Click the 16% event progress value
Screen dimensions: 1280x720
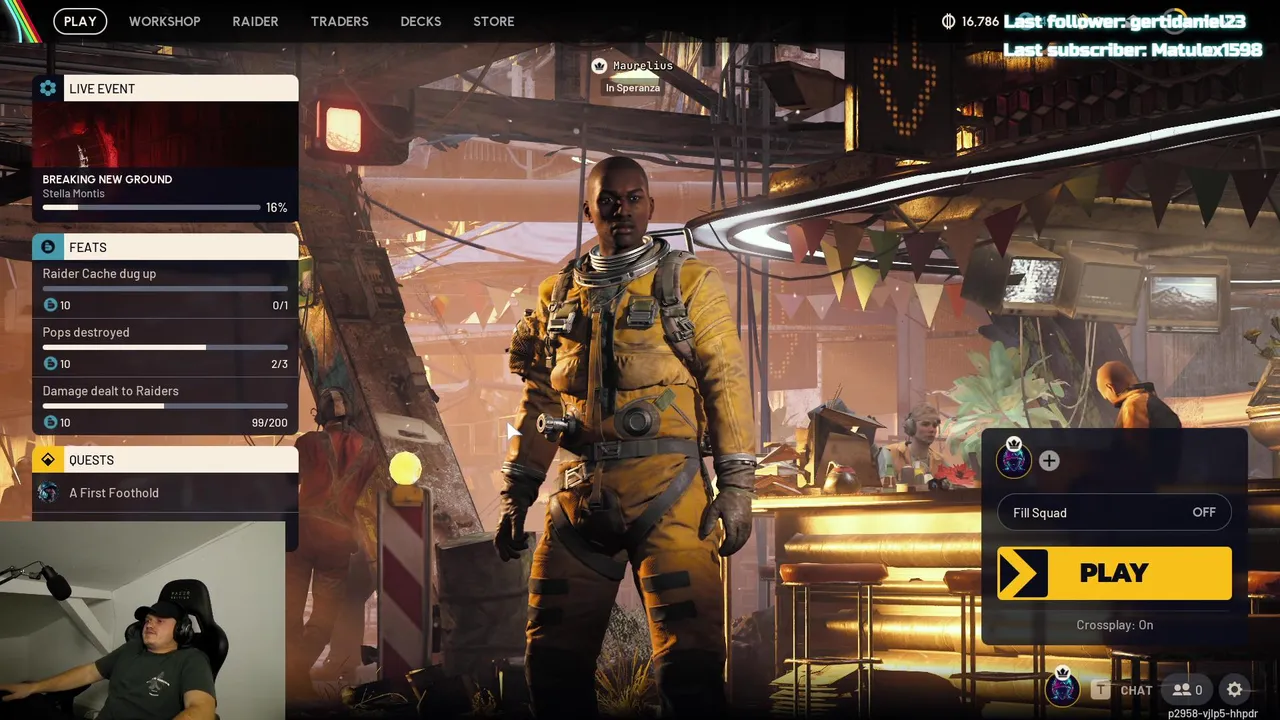click(276, 208)
